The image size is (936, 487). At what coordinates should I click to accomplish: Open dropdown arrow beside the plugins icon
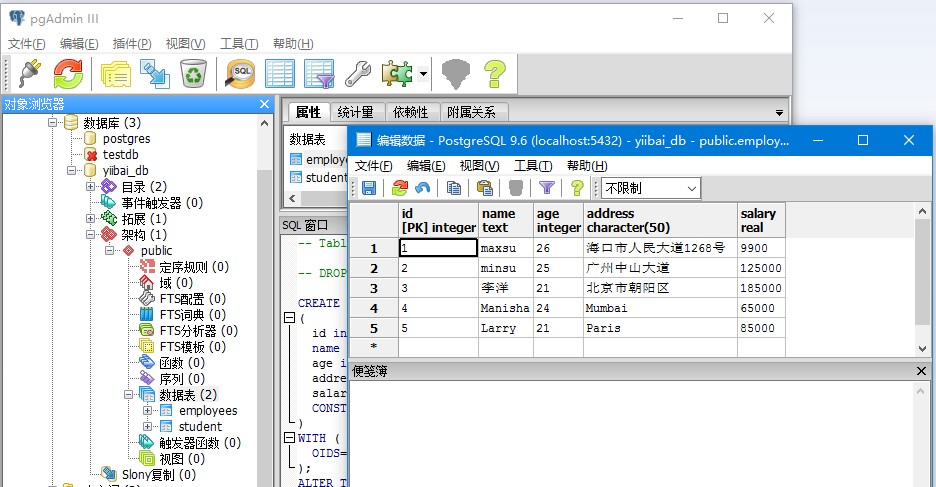pos(423,75)
